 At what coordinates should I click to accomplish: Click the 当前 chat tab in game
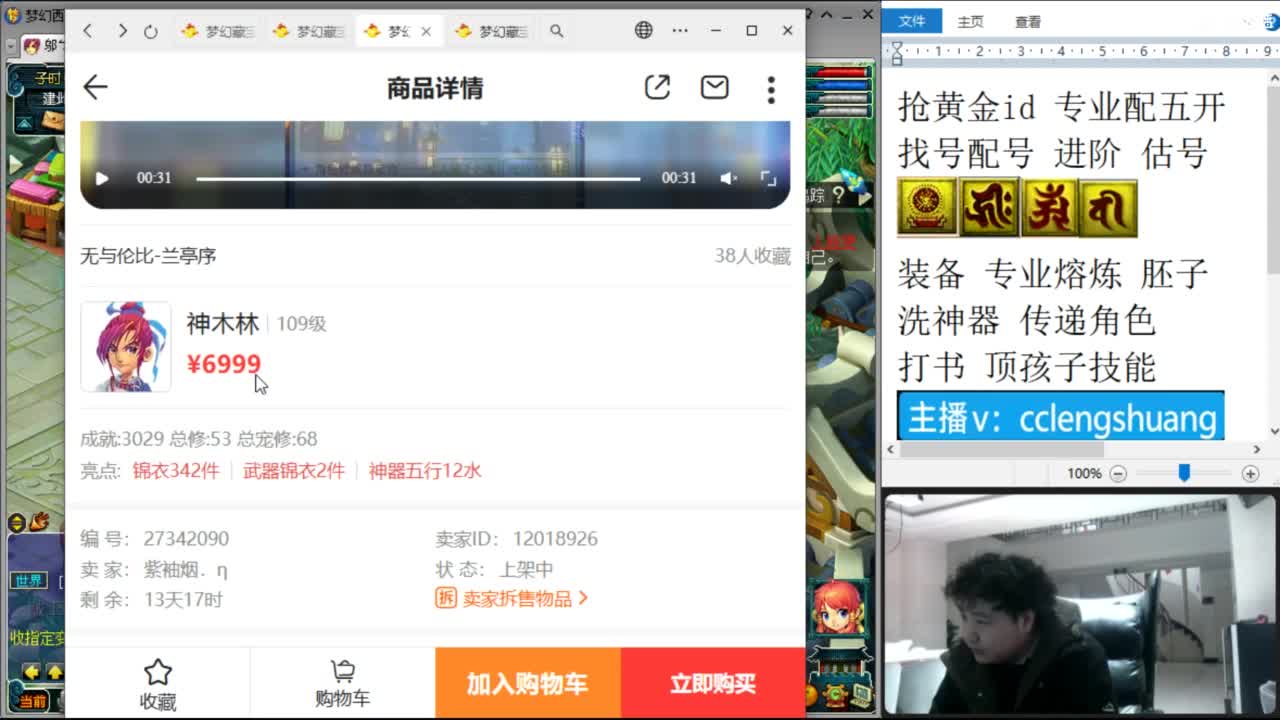pyautogui.click(x=32, y=701)
